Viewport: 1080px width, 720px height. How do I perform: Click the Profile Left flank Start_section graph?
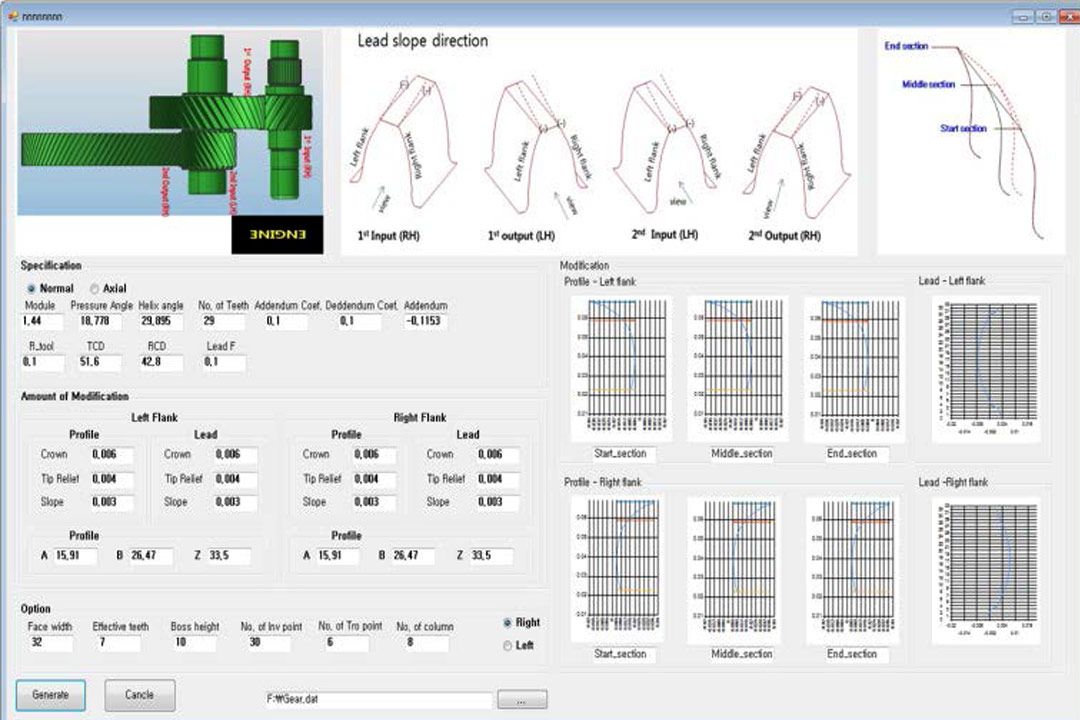click(620, 368)
